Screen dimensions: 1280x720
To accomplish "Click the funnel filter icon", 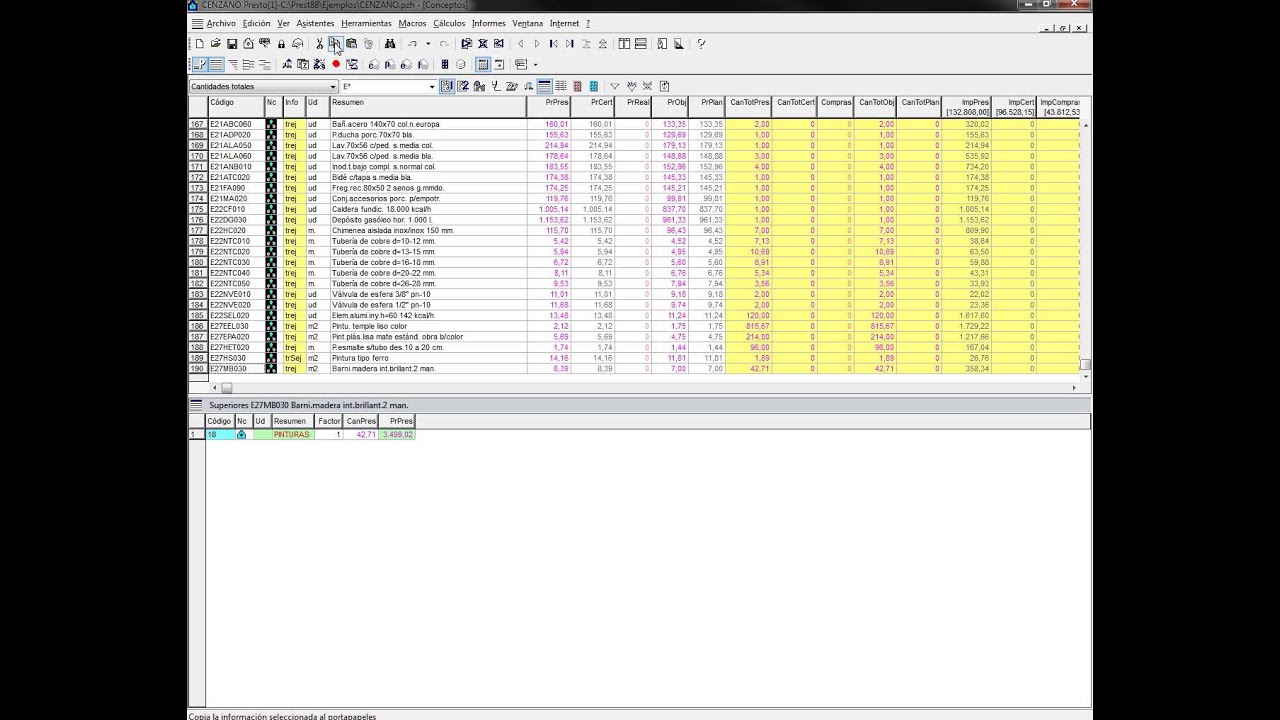I will [x=615, y=87].
